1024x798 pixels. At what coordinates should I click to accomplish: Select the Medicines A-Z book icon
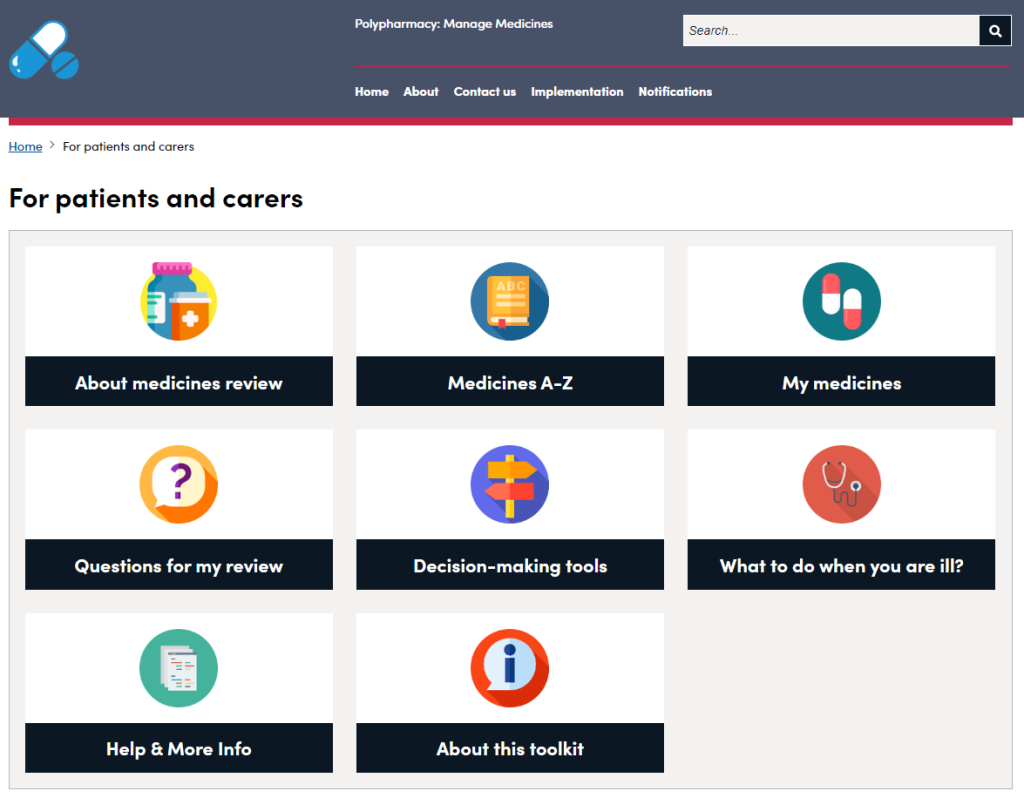pos(510,300)
